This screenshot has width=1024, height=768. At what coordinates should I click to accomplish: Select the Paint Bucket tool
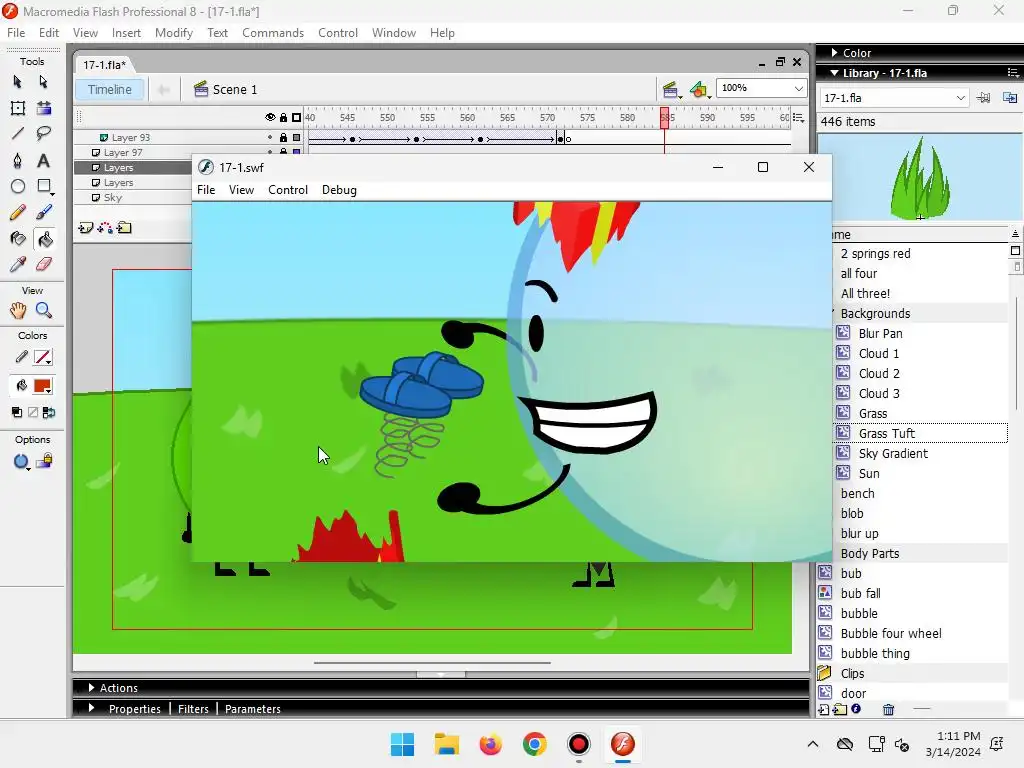click(x=44, y=240)
